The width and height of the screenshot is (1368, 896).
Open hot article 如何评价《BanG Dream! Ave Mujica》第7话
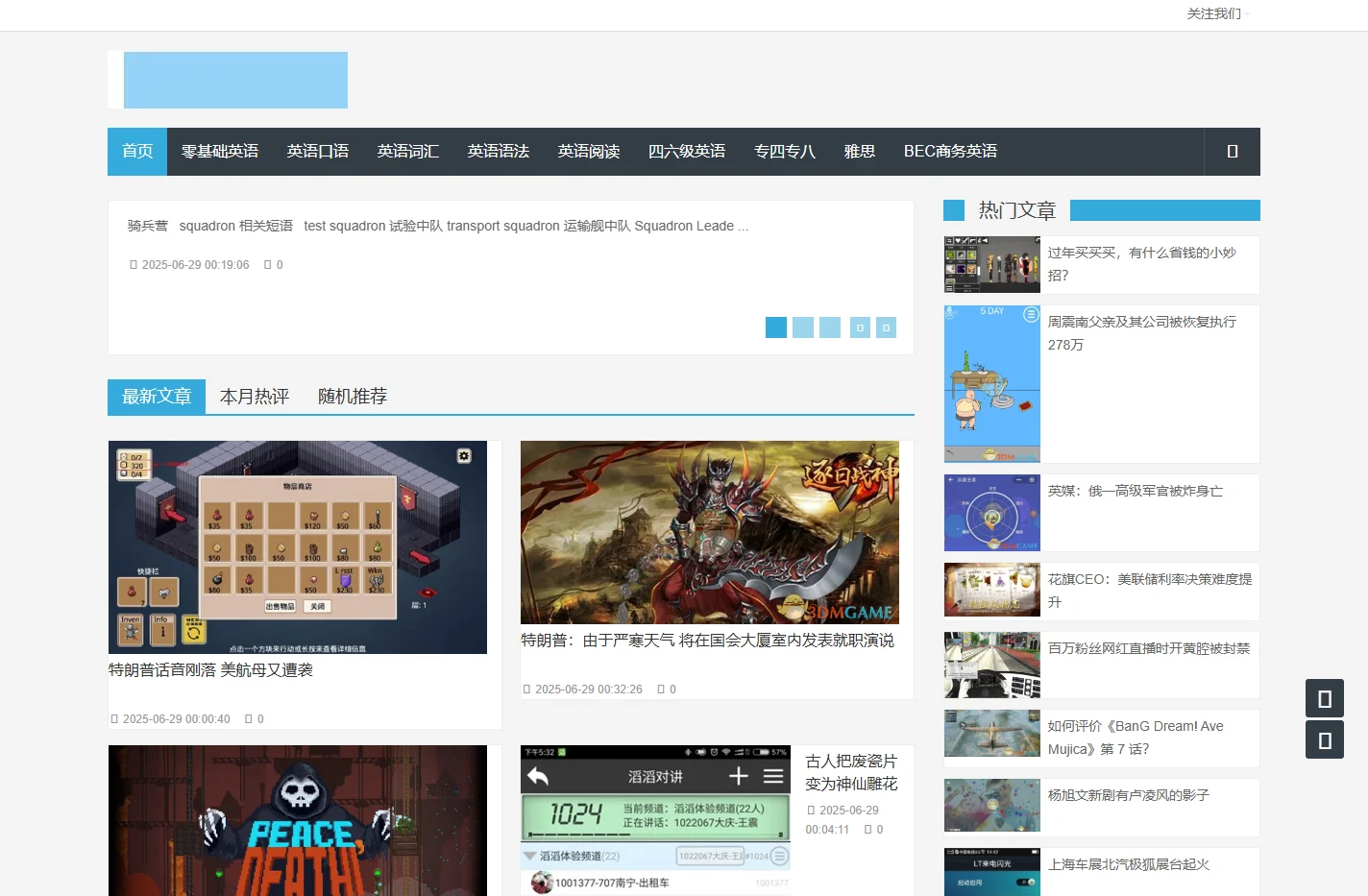pos(1136,738)
